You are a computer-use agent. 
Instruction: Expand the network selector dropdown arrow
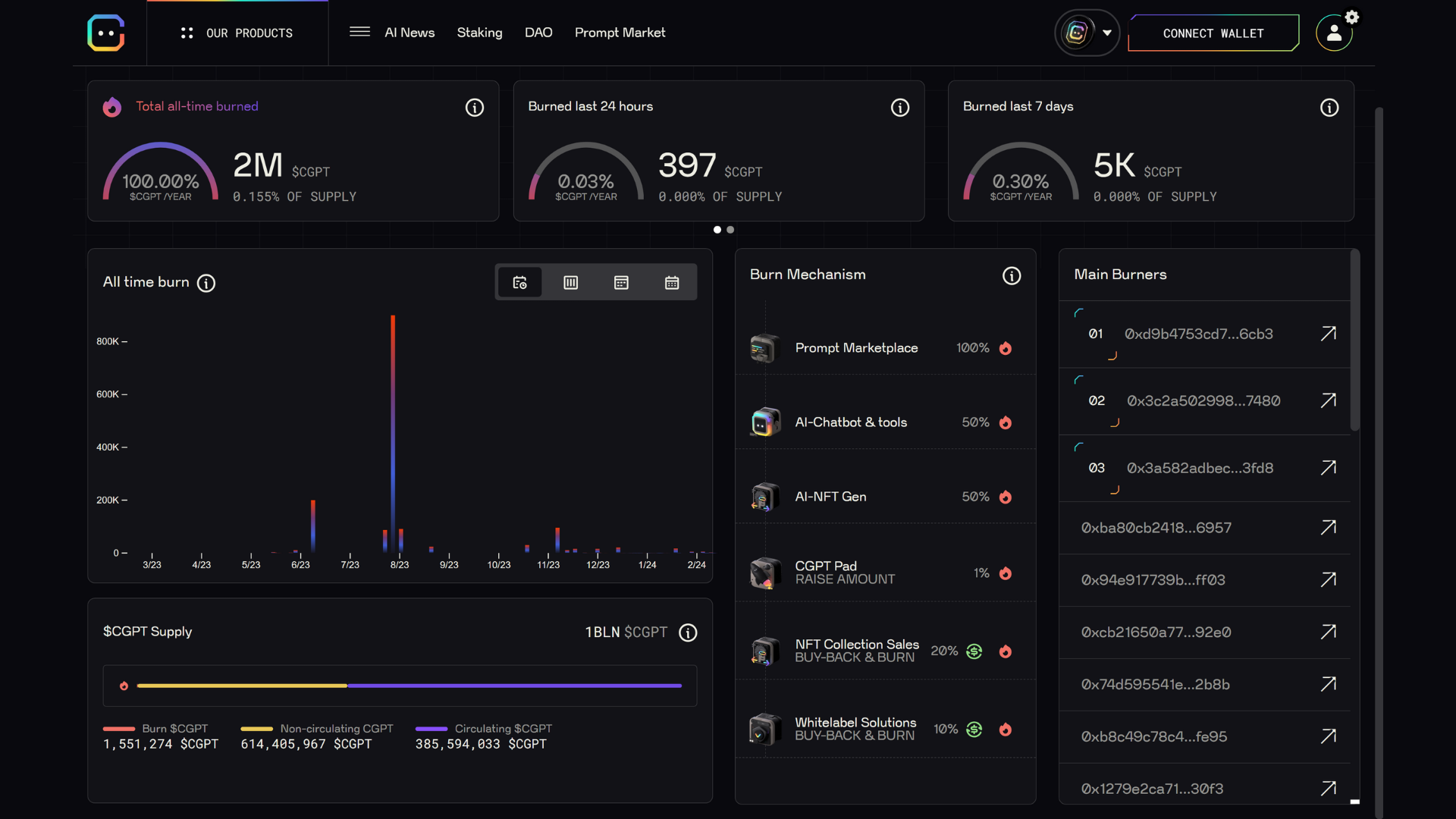[1109, 33]
